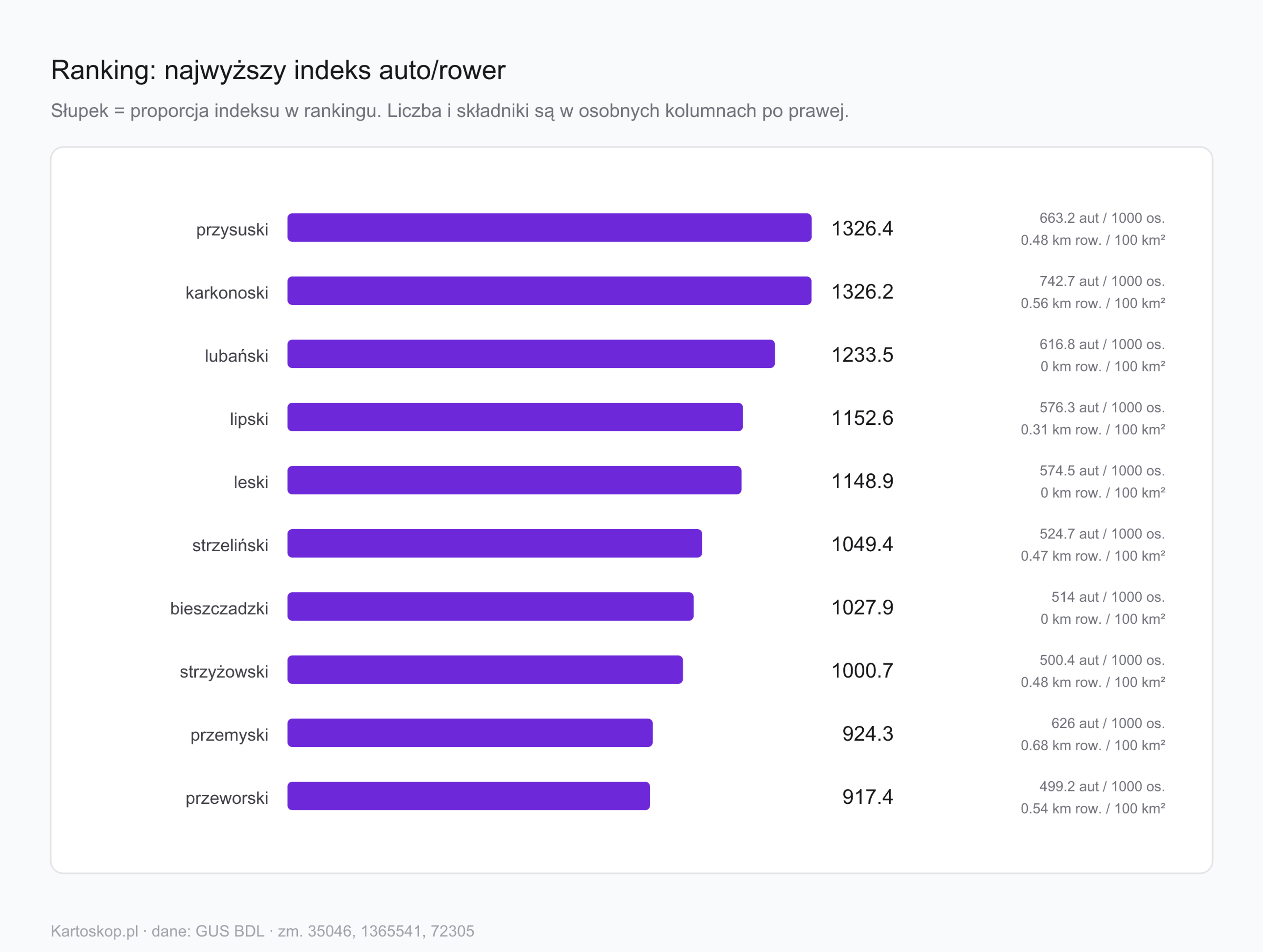Click the leski bar
This screenshot has height=952, width=1263.
pyautogui.click(x=514, y=480)
